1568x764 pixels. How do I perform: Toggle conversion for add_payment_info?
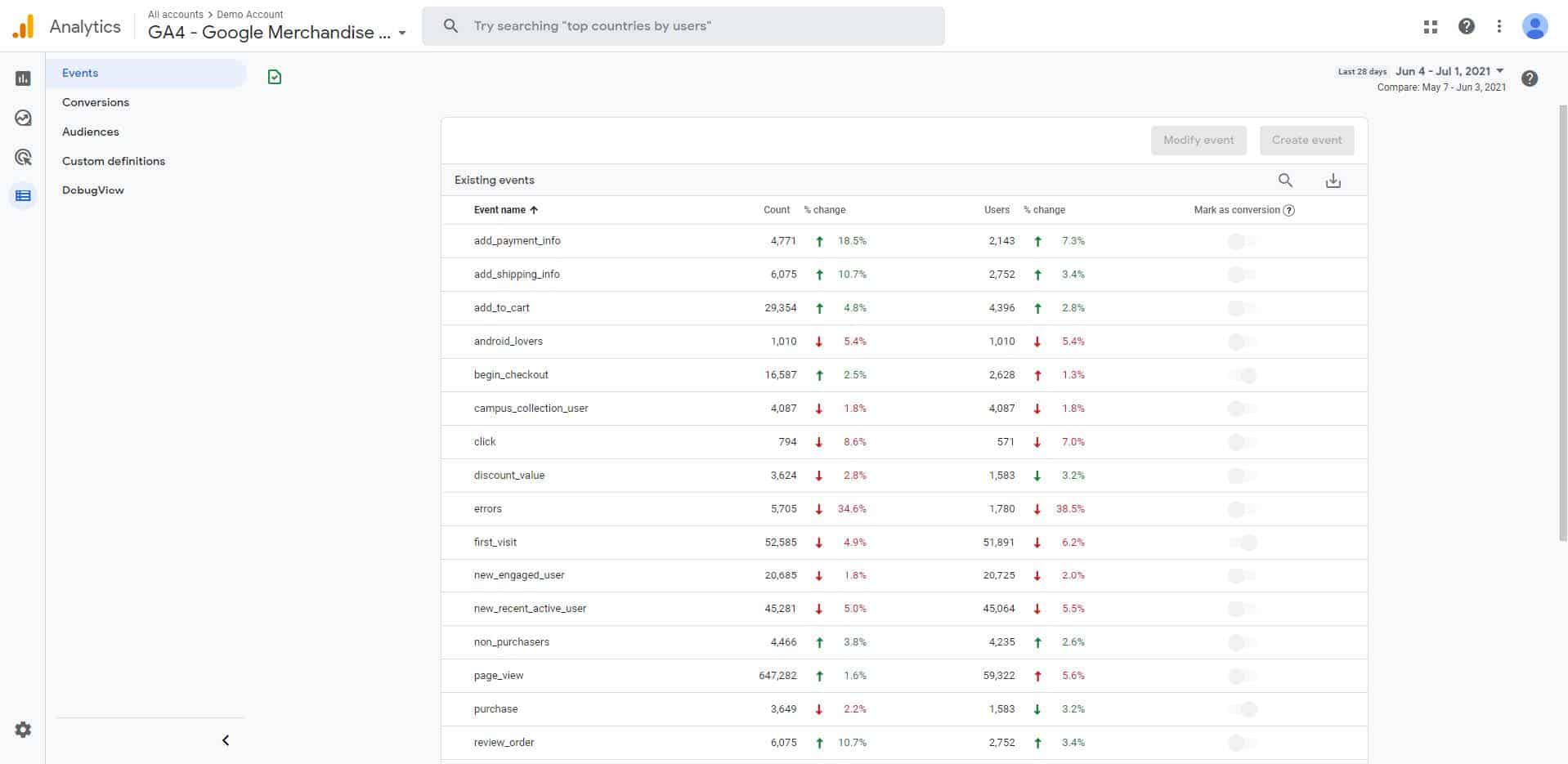pyautogui.click(x=1242, y=242)
